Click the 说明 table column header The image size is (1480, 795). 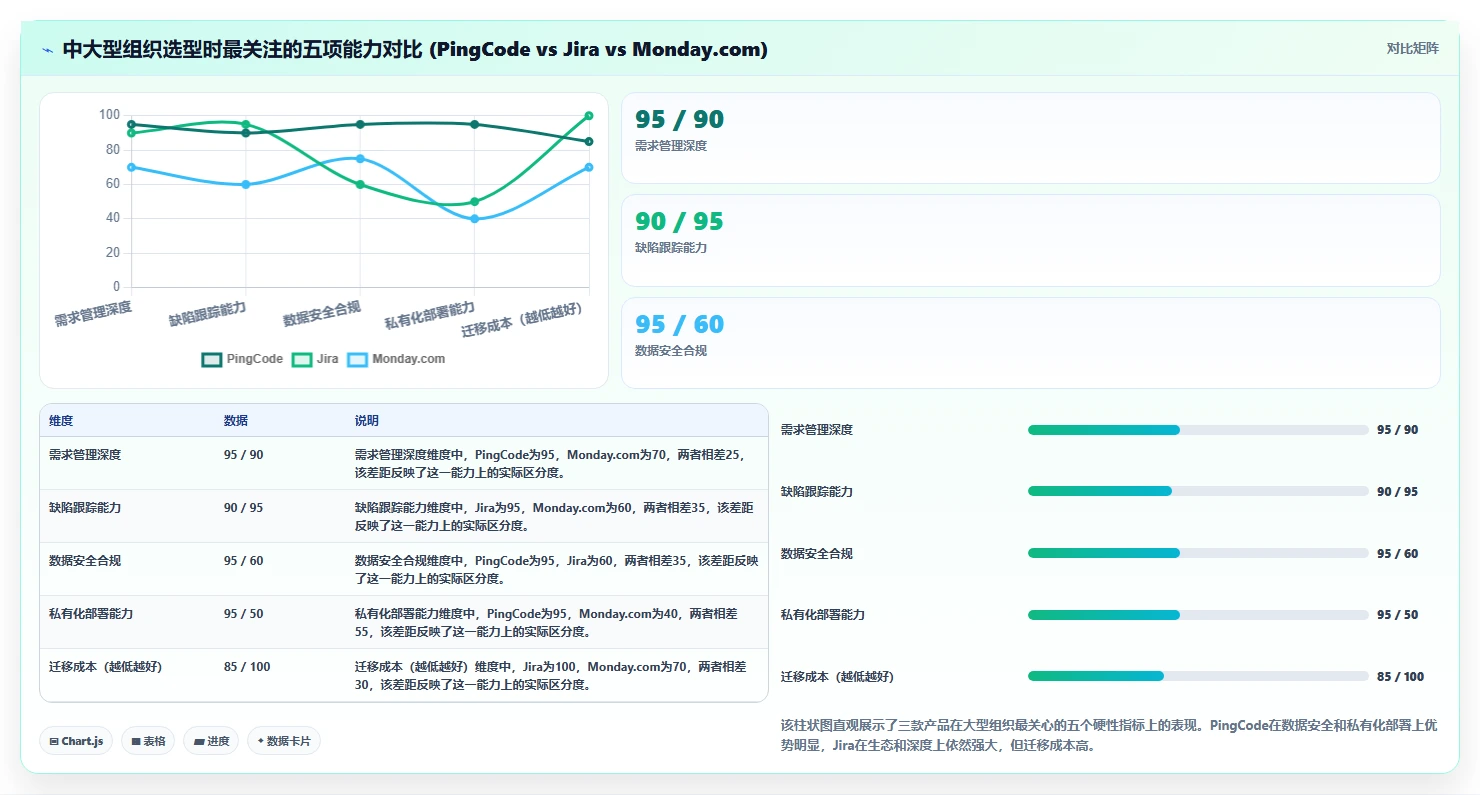tap(367, 421)
